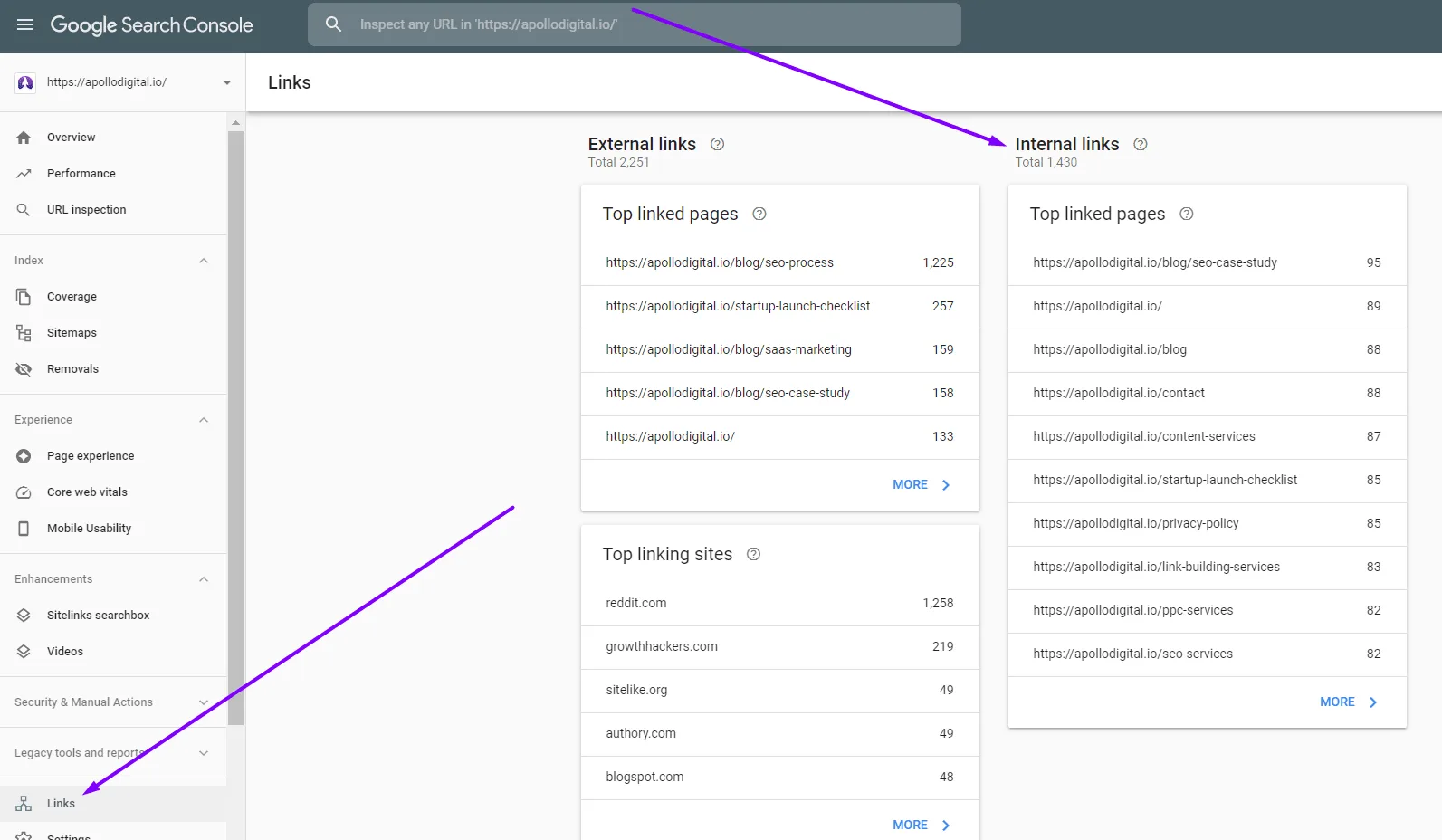
Task: Open help icon for Top linking sites
Action: 753,554
